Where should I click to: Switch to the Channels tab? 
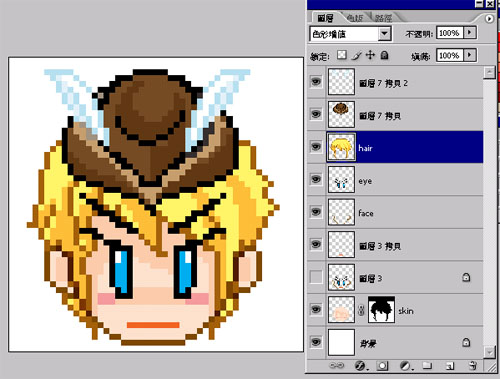355,18
